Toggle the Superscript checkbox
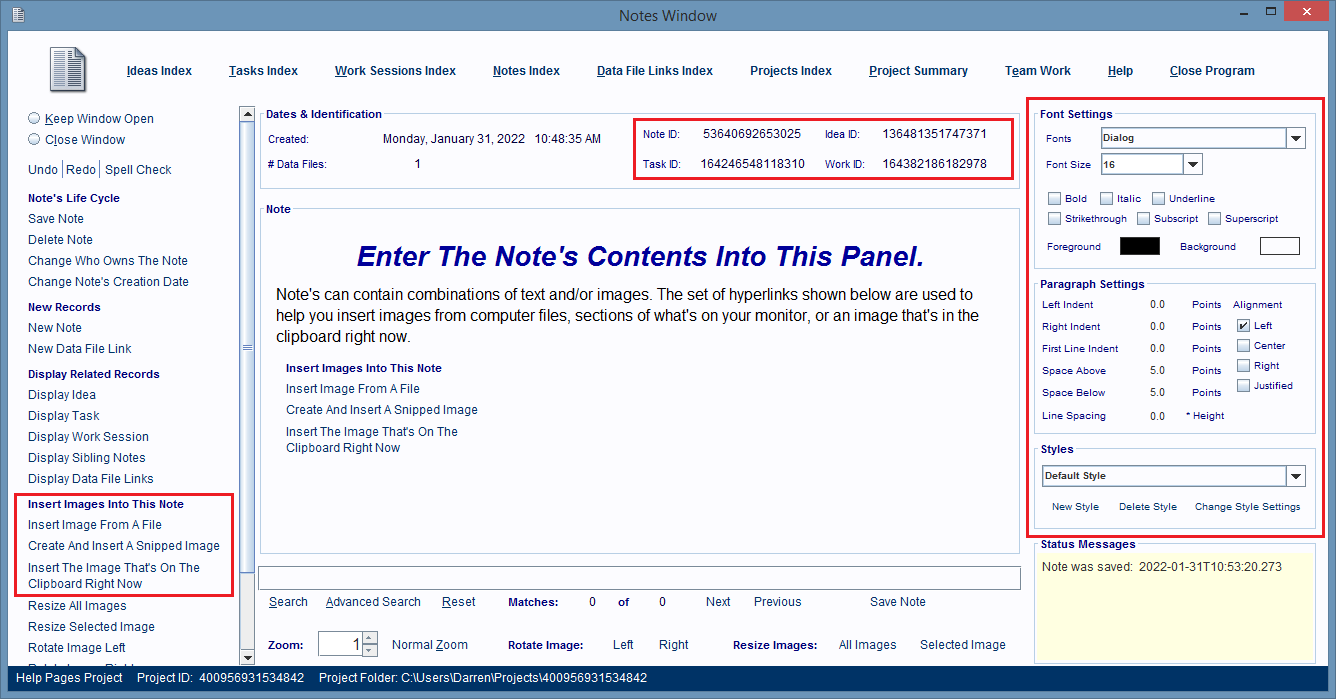The height and width of the screenshot is (699, 1336). click(x=1215, y=219)
